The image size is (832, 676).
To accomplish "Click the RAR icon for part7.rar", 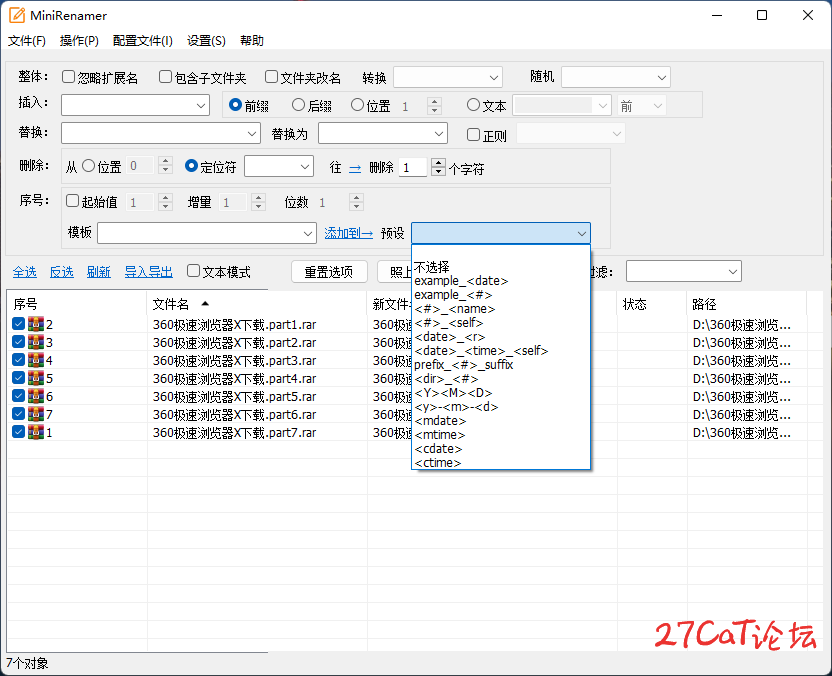I will [36, 432].
